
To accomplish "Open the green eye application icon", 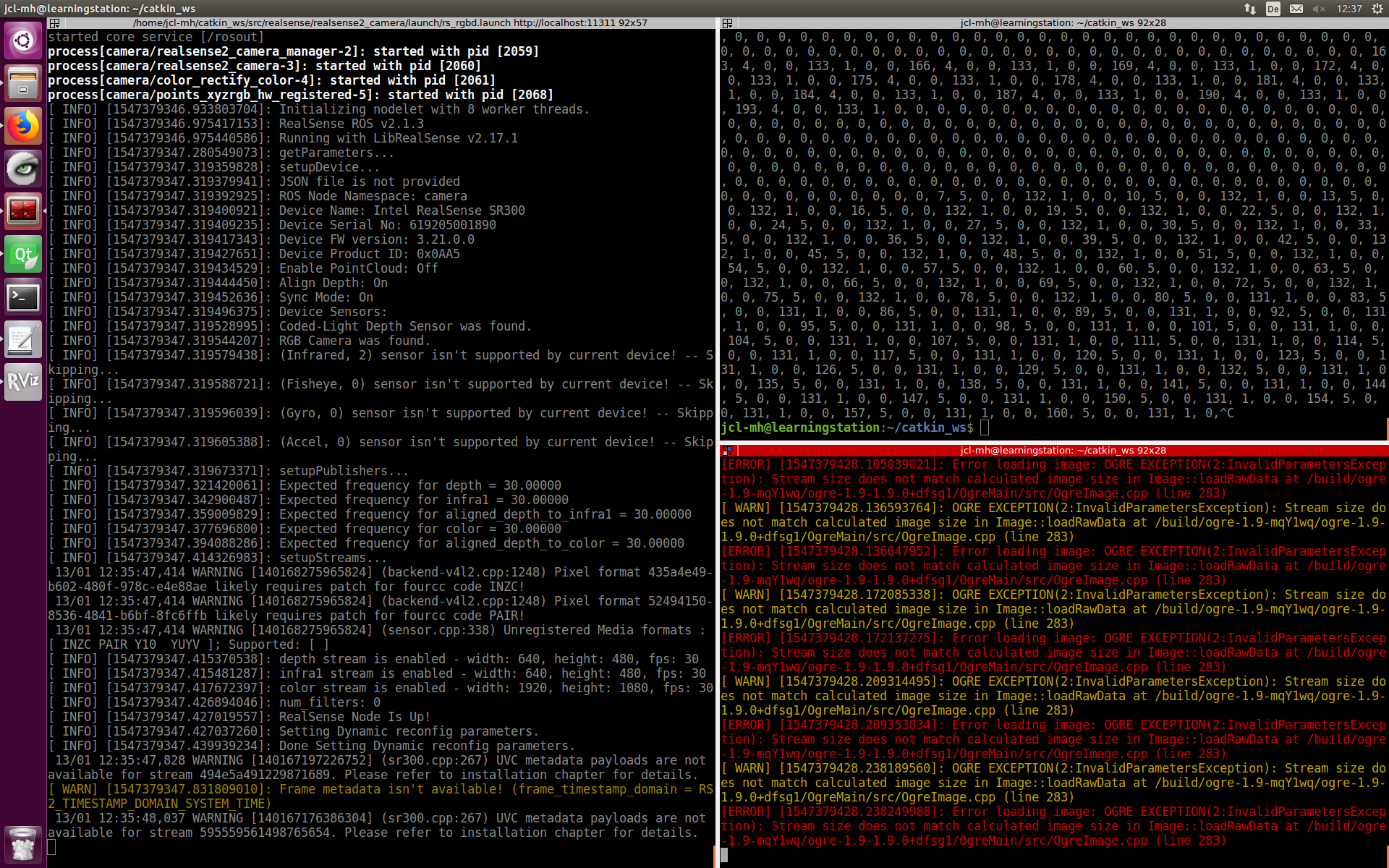I will pyautogui.click(x=23, y=169).
